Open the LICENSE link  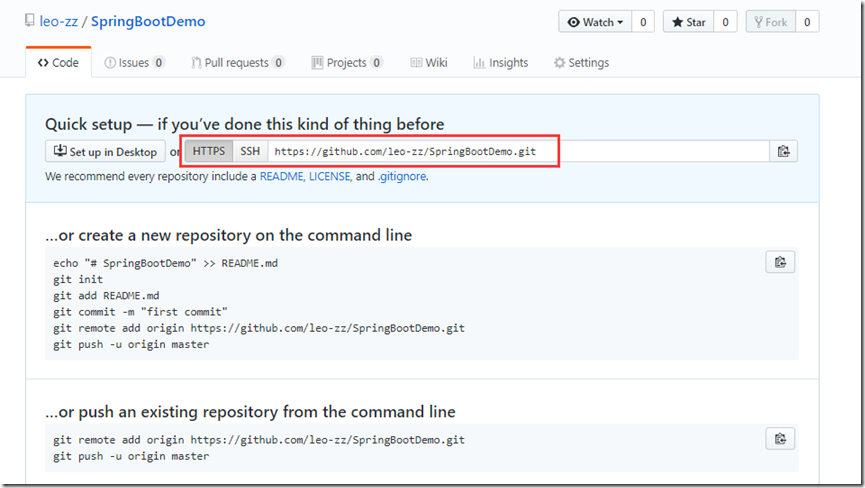(329, 177)
